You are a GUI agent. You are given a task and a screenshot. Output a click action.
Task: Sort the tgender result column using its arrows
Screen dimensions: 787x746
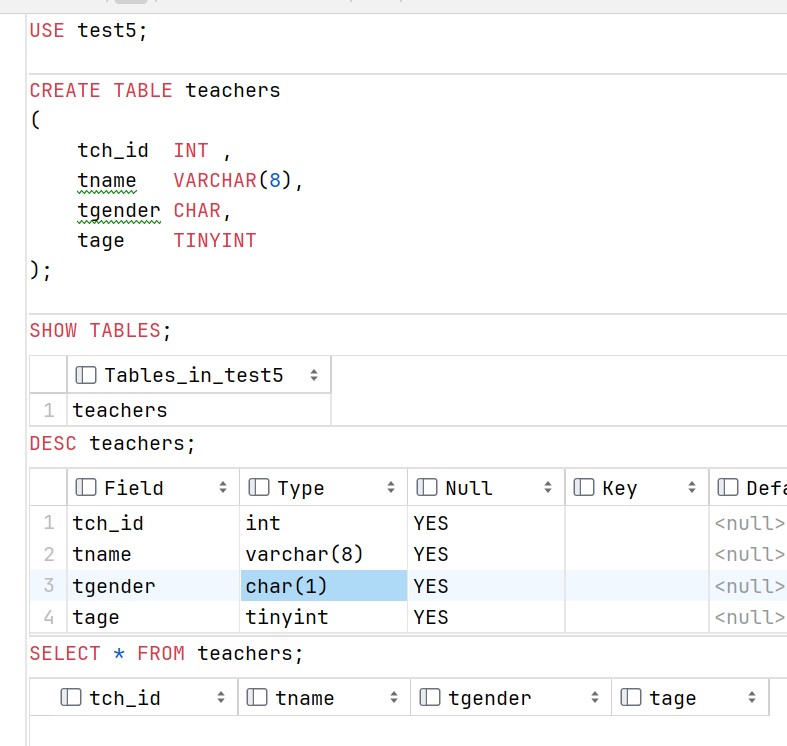(595, 697)
